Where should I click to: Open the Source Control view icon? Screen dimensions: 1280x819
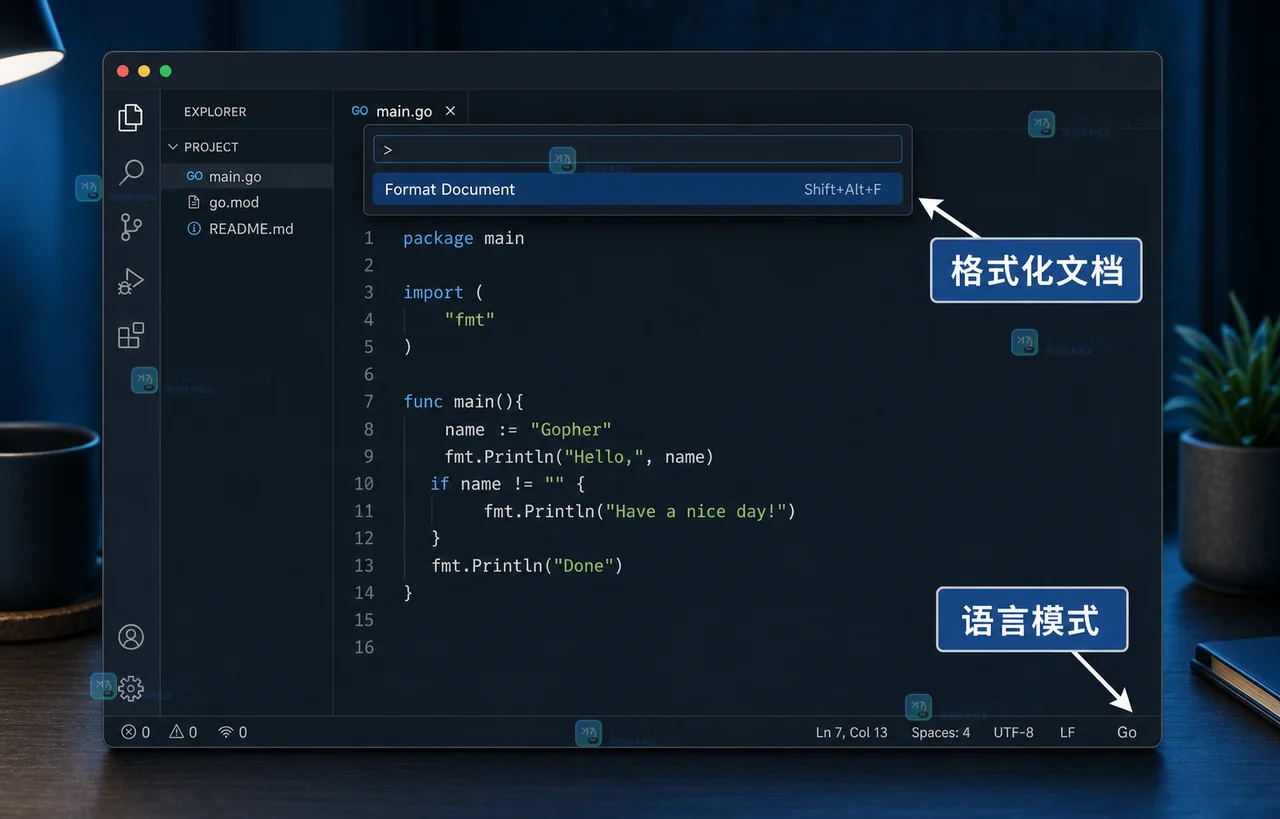tap(131, 227)
